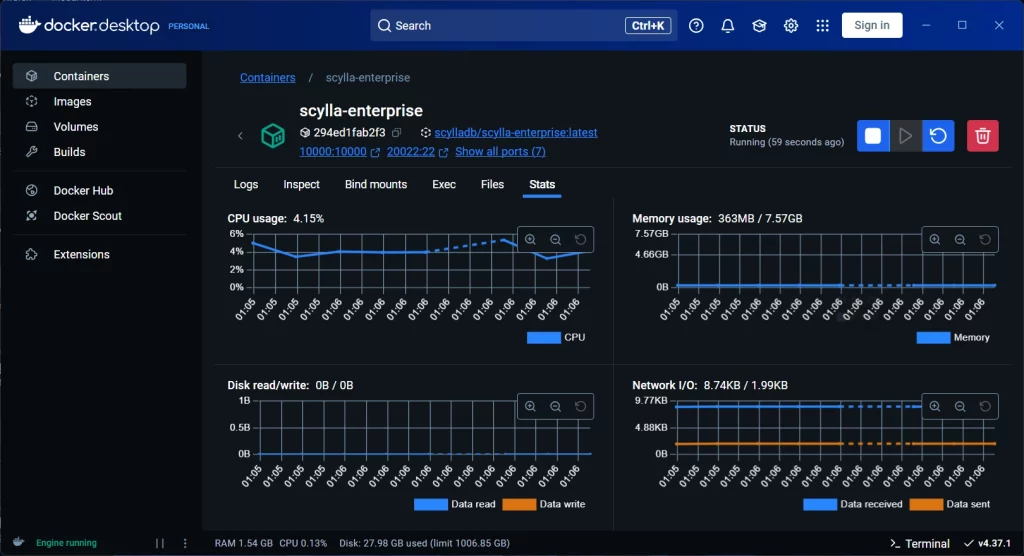Pause the Docker engine from status bar
This screenshot has height=556, width=1024.
click(160, 543)
